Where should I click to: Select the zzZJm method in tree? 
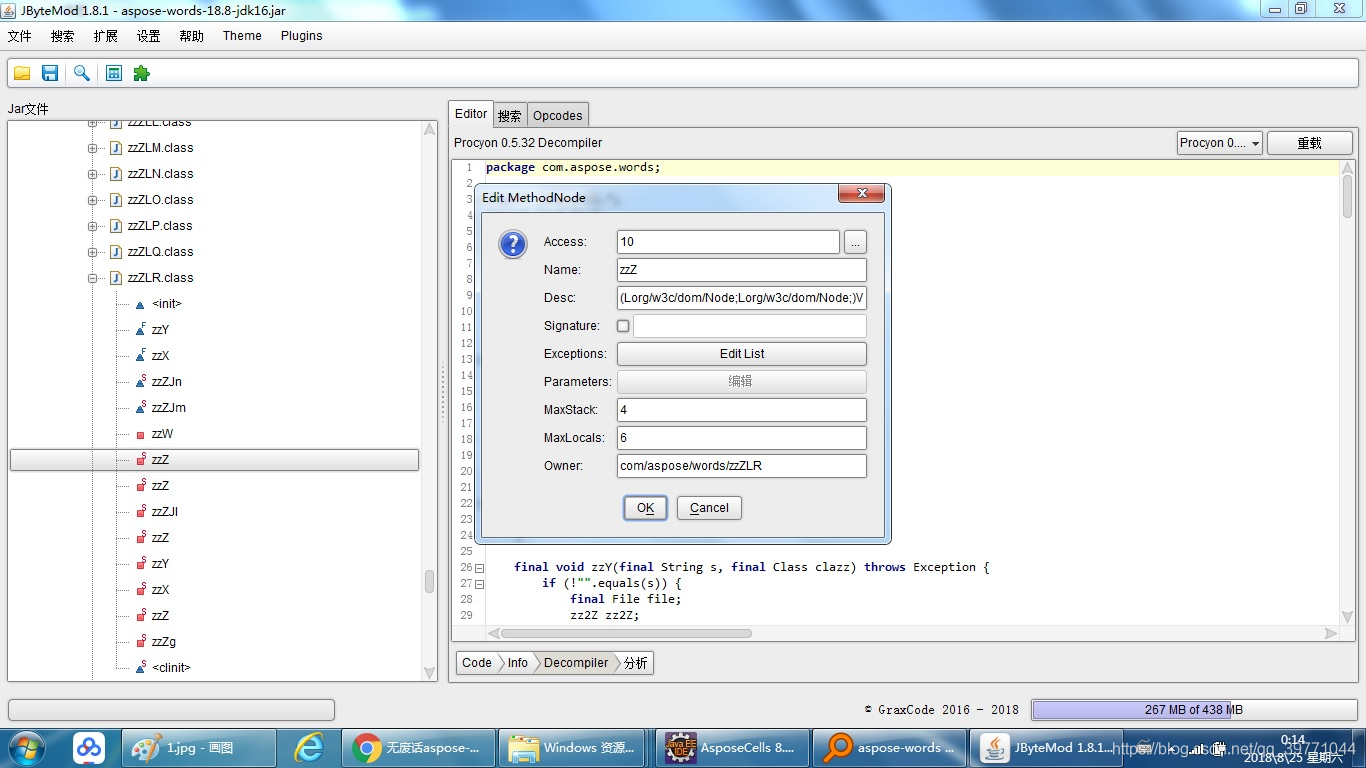(x=168, y=408)
